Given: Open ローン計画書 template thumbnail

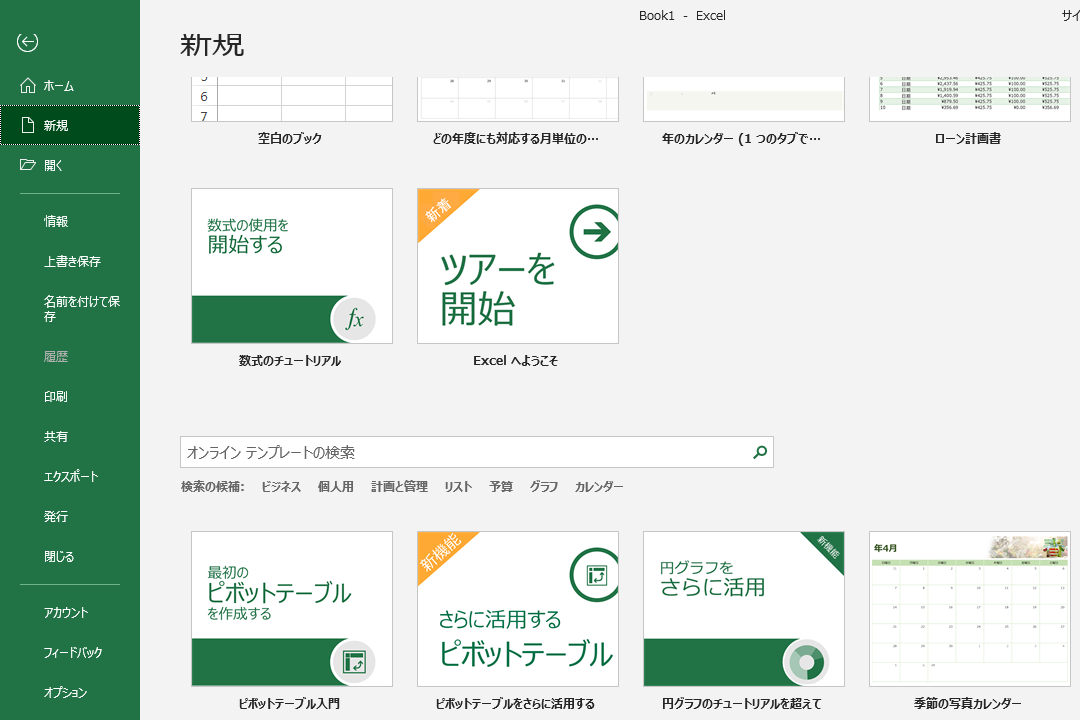Looking at the screenshot, I should point(970,99).
